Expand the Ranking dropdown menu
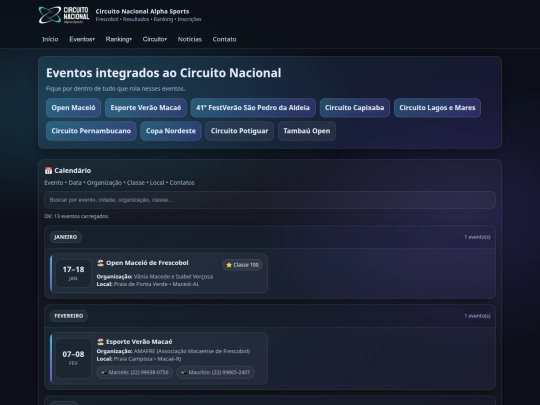Image resolution: width=540 pixels, height=405 pixels. (118, 39)
